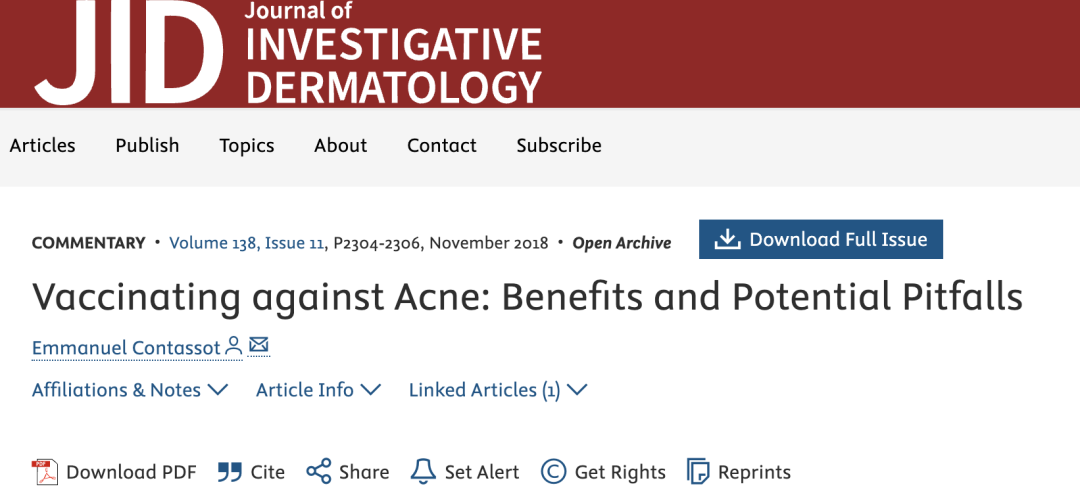Viewport: 1080px width, 497px height.
Task: Open author Emmanuel Contassot link
Action: (x=126, y=348)
